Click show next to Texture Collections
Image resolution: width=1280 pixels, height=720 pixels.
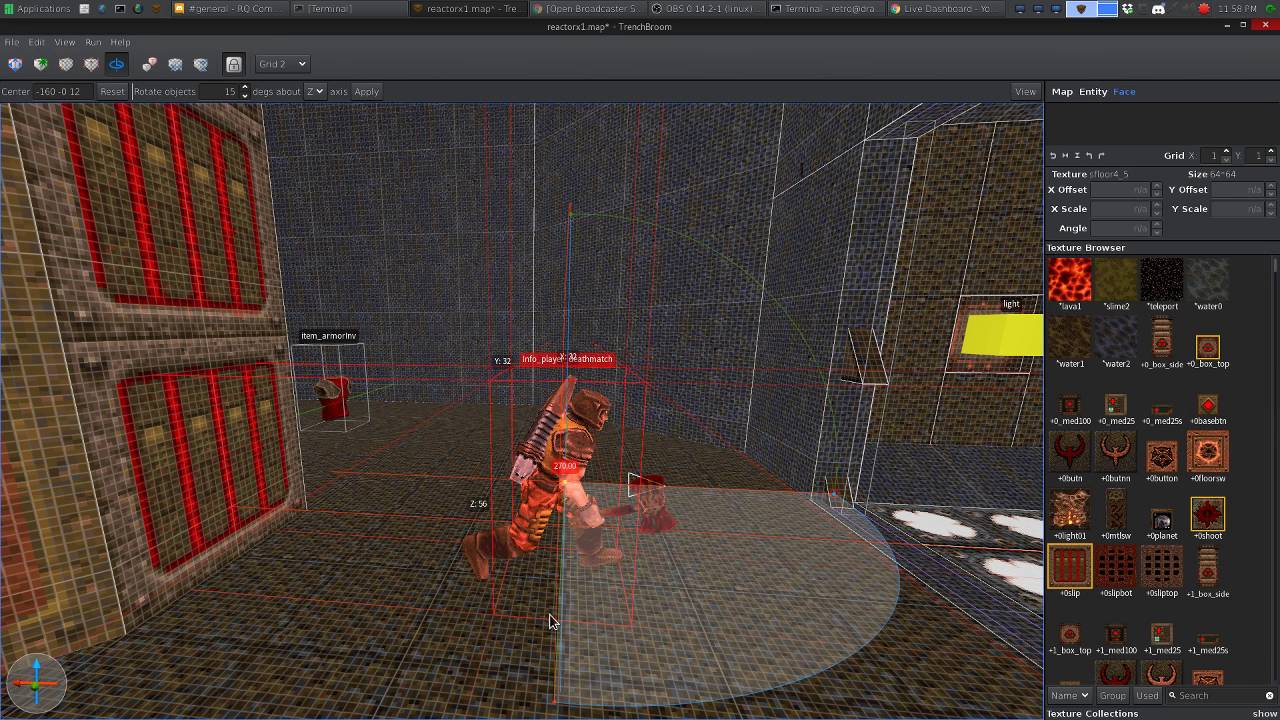tap(1265, 714)
